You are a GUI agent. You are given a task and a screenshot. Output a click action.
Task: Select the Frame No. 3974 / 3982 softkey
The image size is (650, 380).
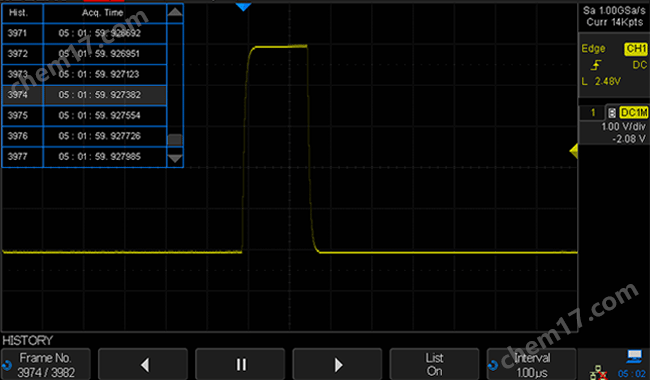[x=46, y=364]
